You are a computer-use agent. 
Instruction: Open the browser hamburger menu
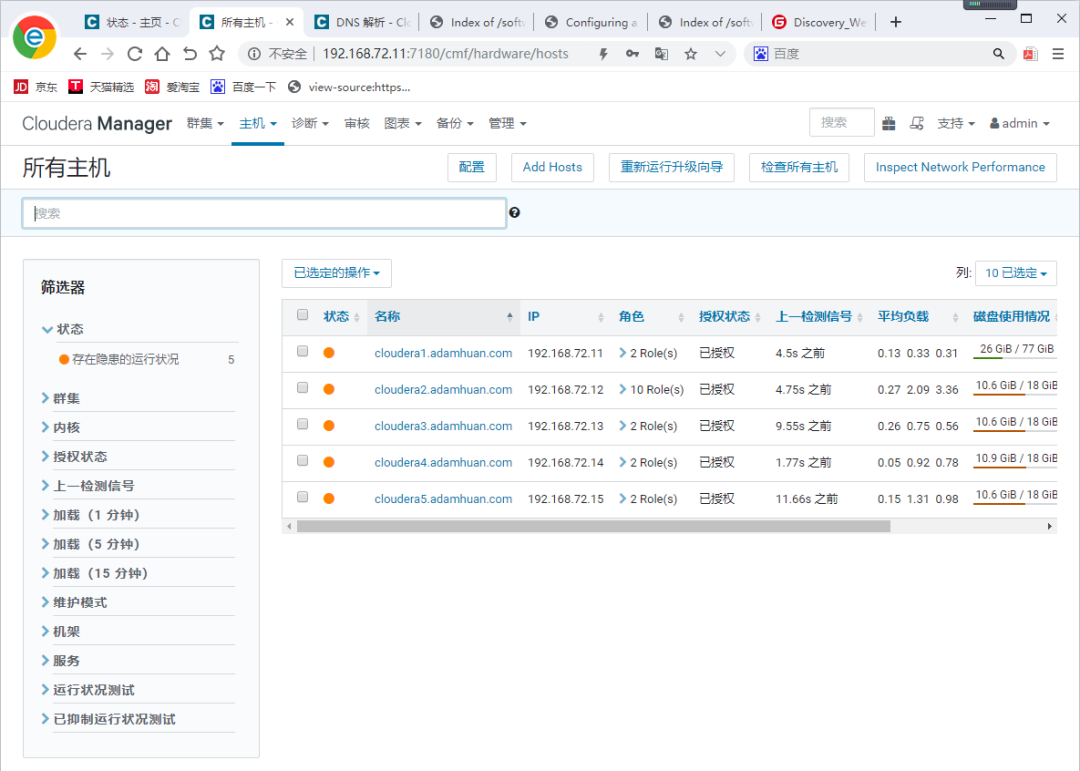click(x=1059, y=54)
